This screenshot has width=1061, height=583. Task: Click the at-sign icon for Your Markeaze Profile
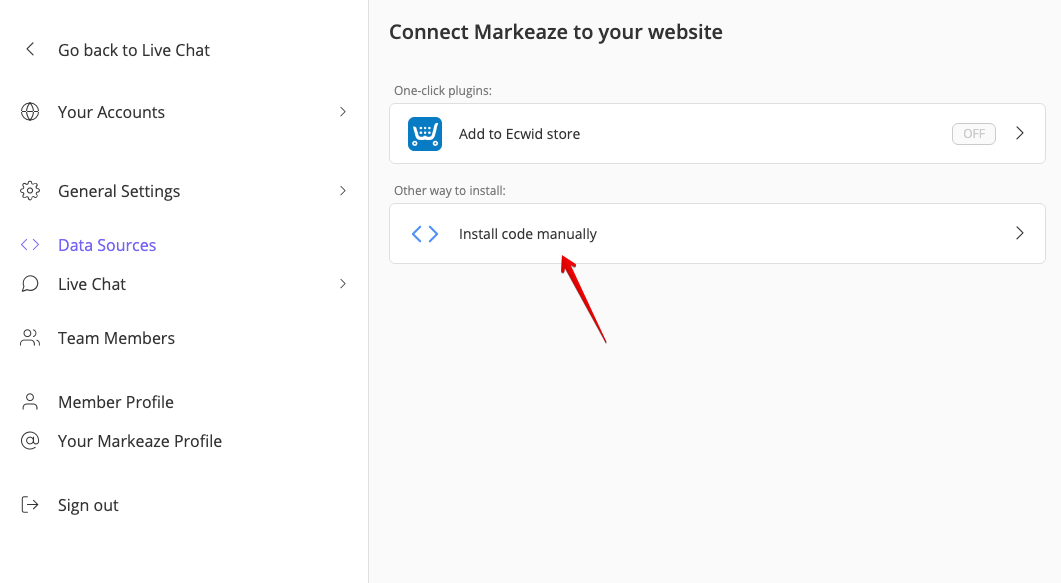click(30, 441)
